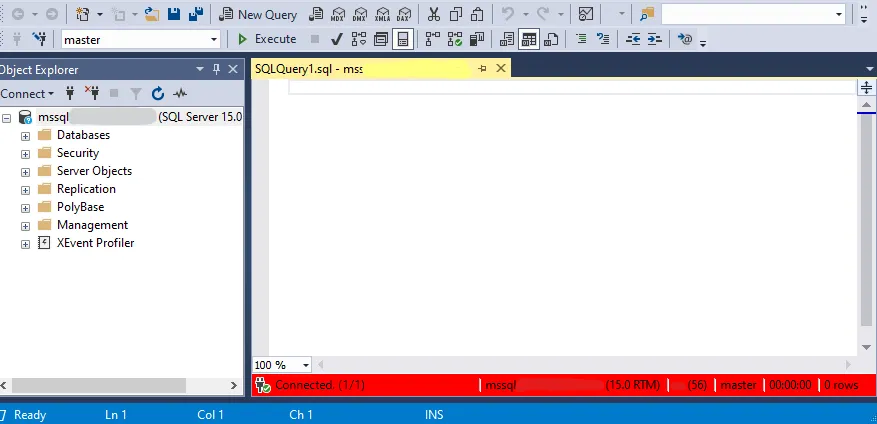Toggle Include Live Query Statistics
The image size is (877, 424).
coord(455,39)
